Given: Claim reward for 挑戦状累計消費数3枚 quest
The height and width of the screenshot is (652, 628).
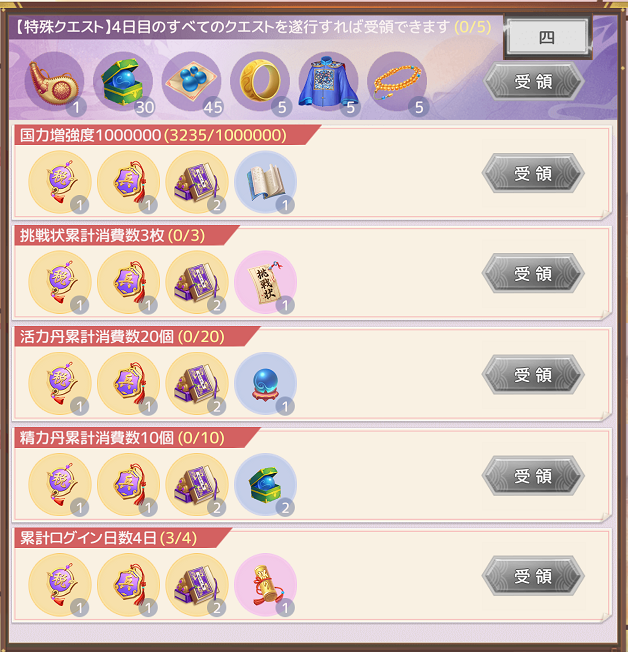Looking at the screenshot, I should click(533, 274).
